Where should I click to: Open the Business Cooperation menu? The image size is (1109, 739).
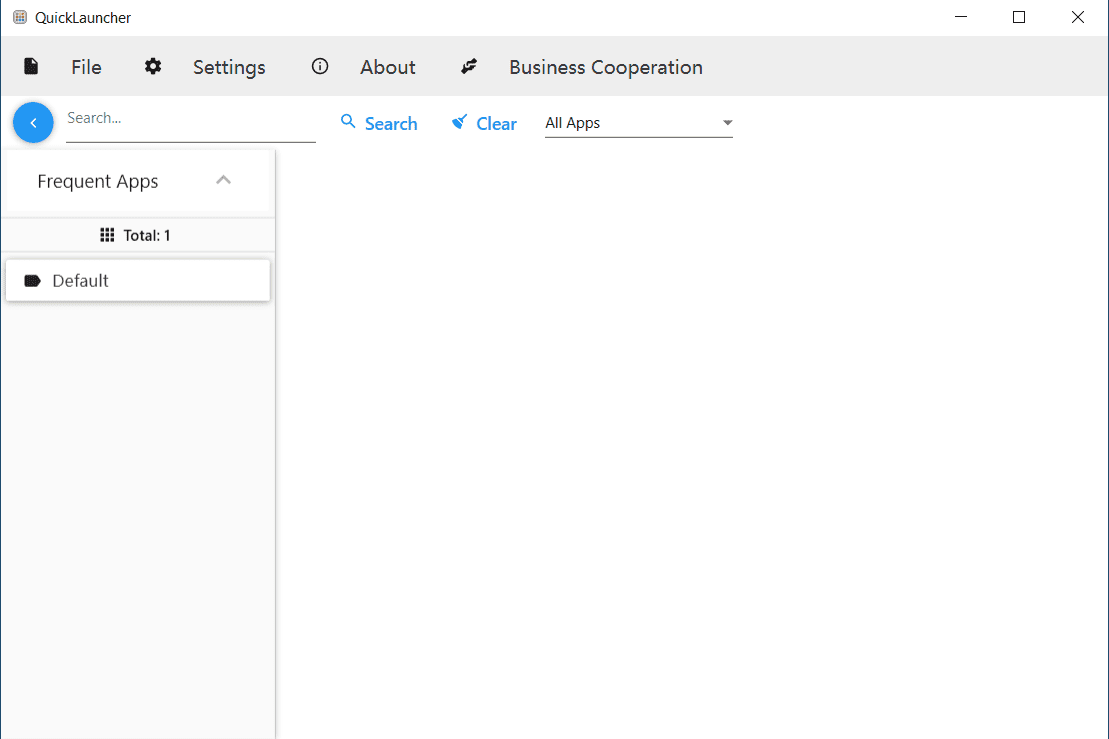tap(605, 67)
